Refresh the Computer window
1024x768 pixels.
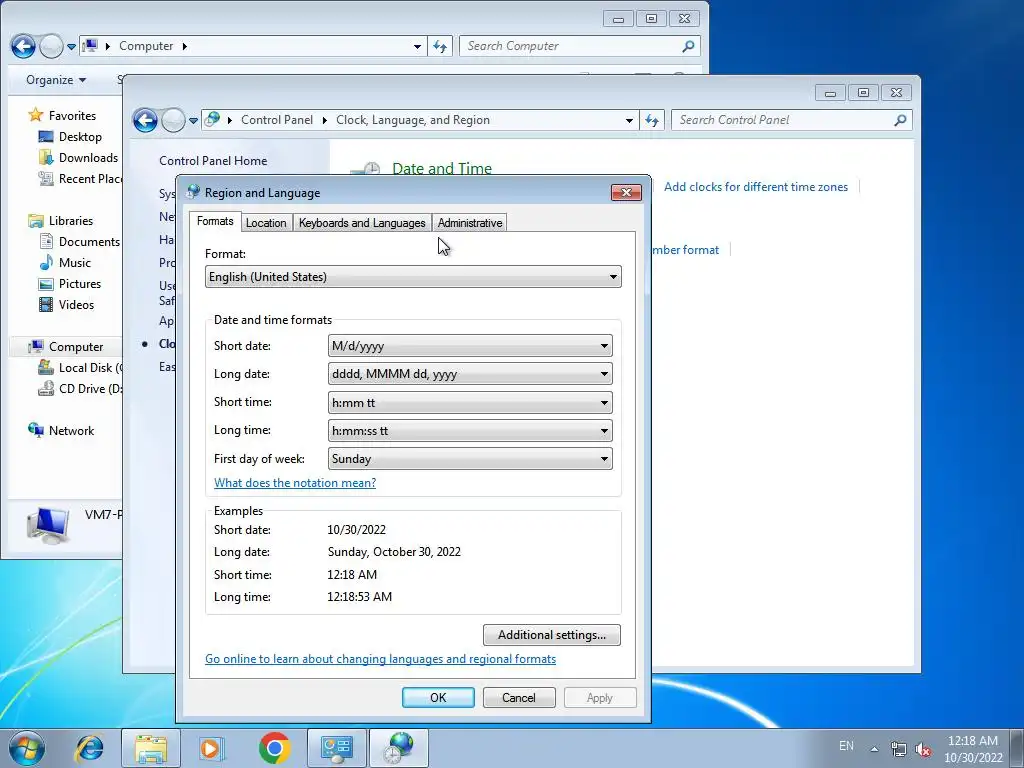(x=440, y=46)
